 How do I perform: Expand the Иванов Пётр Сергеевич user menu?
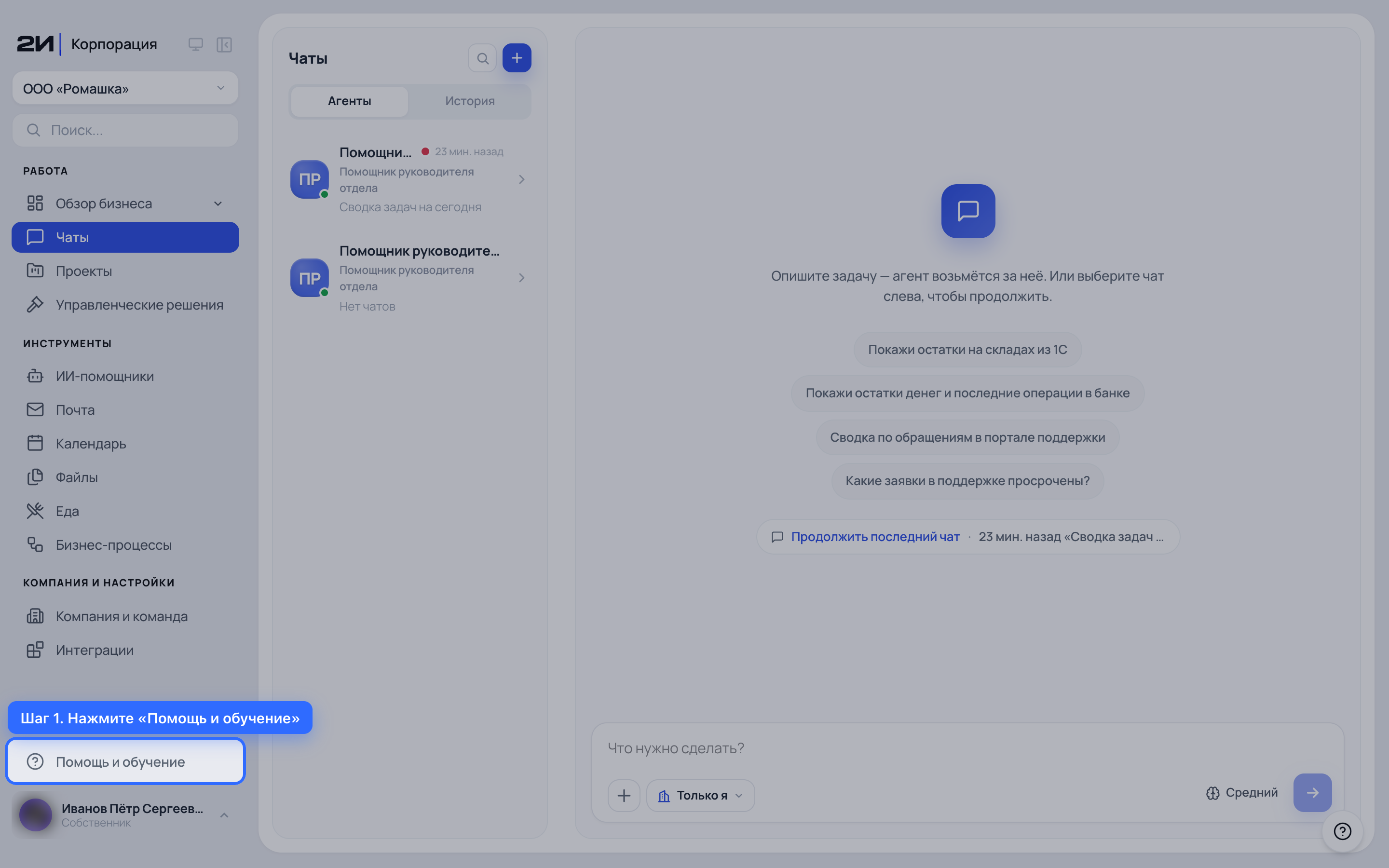pyautogui.click(x=224, y=815)
